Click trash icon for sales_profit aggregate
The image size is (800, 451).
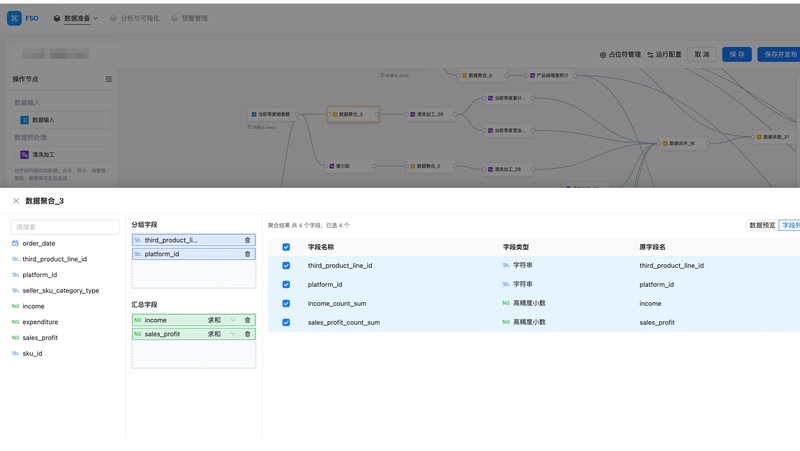(x=248, y=334)
